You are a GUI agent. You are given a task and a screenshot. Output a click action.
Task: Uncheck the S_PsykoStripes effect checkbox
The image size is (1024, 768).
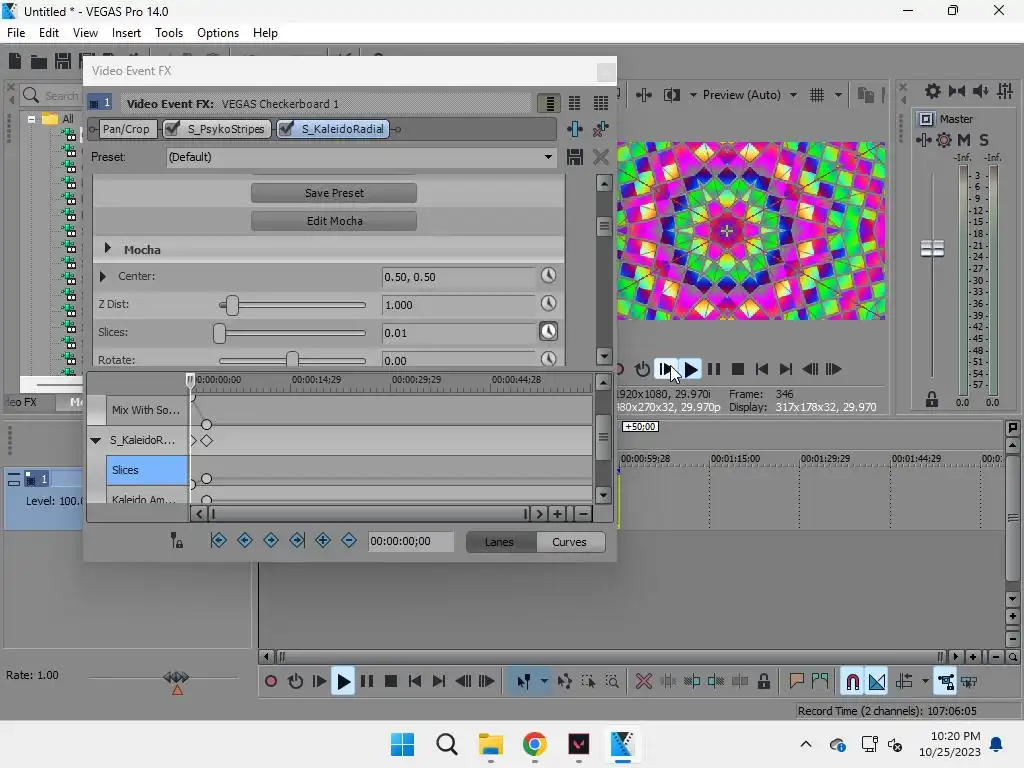(x=172, y=129)
